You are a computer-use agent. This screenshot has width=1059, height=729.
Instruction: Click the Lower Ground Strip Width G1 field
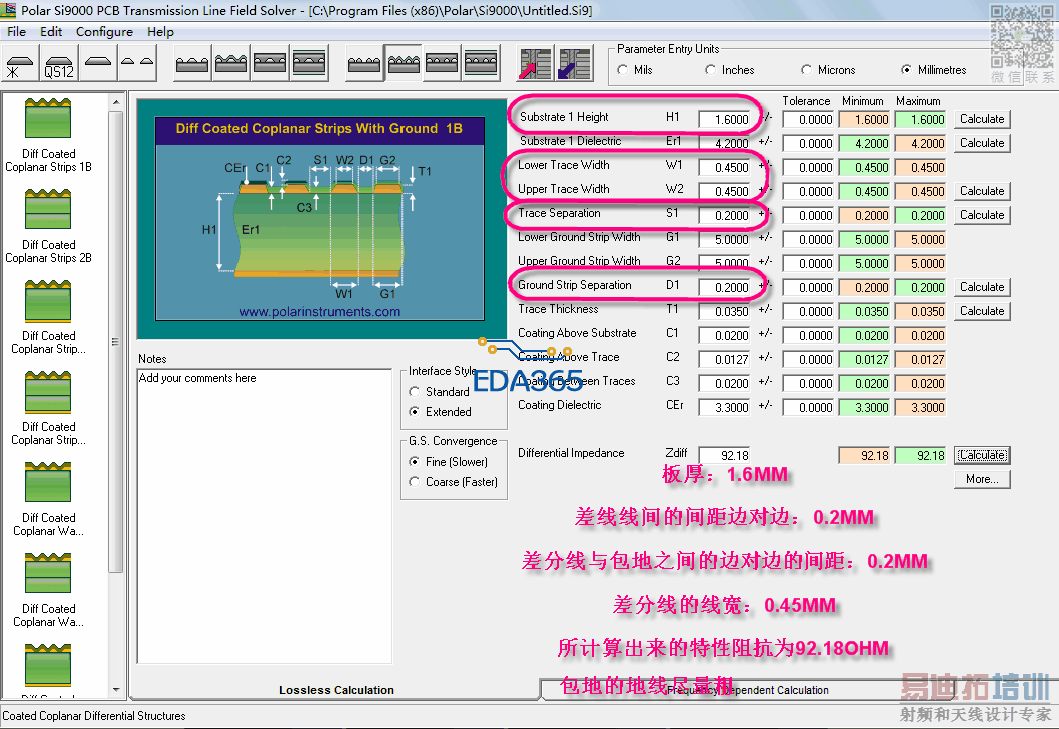(724, 239)
